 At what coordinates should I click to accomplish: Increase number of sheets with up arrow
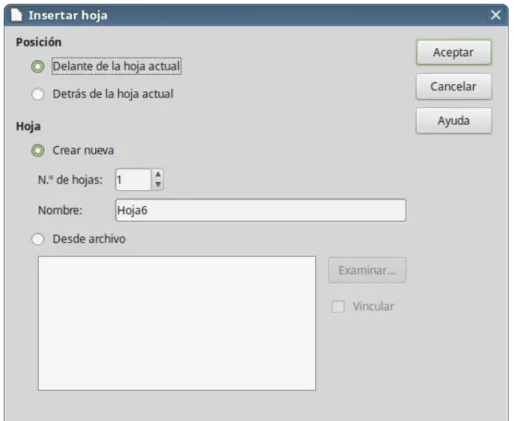(x=158, y=174)
